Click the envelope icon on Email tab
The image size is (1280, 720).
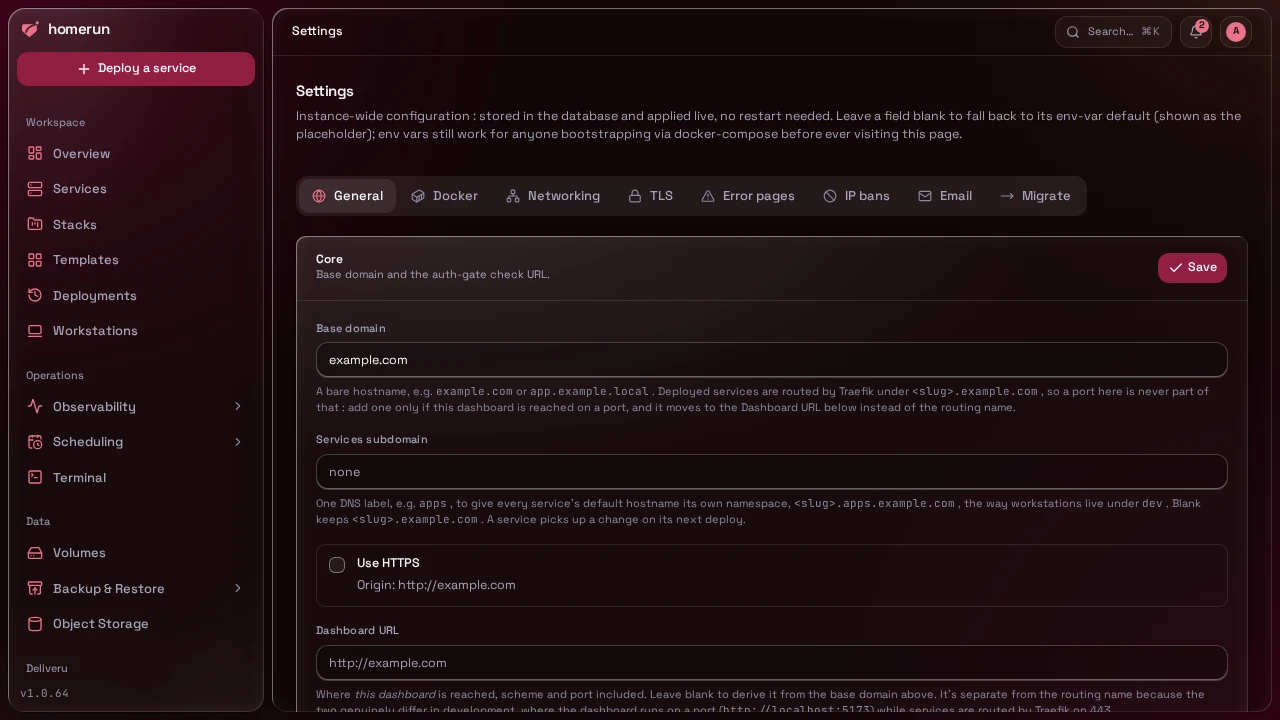[925, 196]
